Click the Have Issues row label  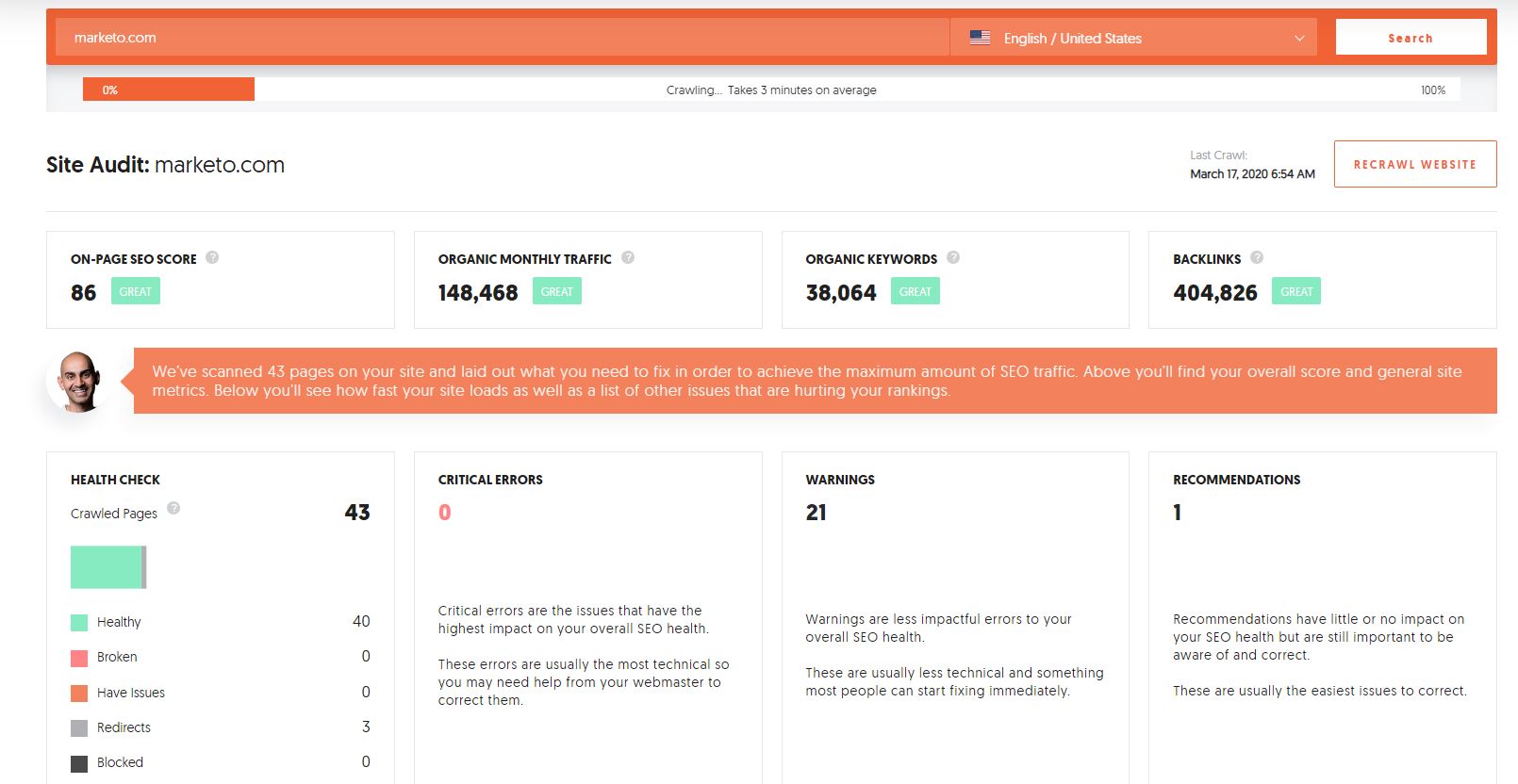click(131, 693)
